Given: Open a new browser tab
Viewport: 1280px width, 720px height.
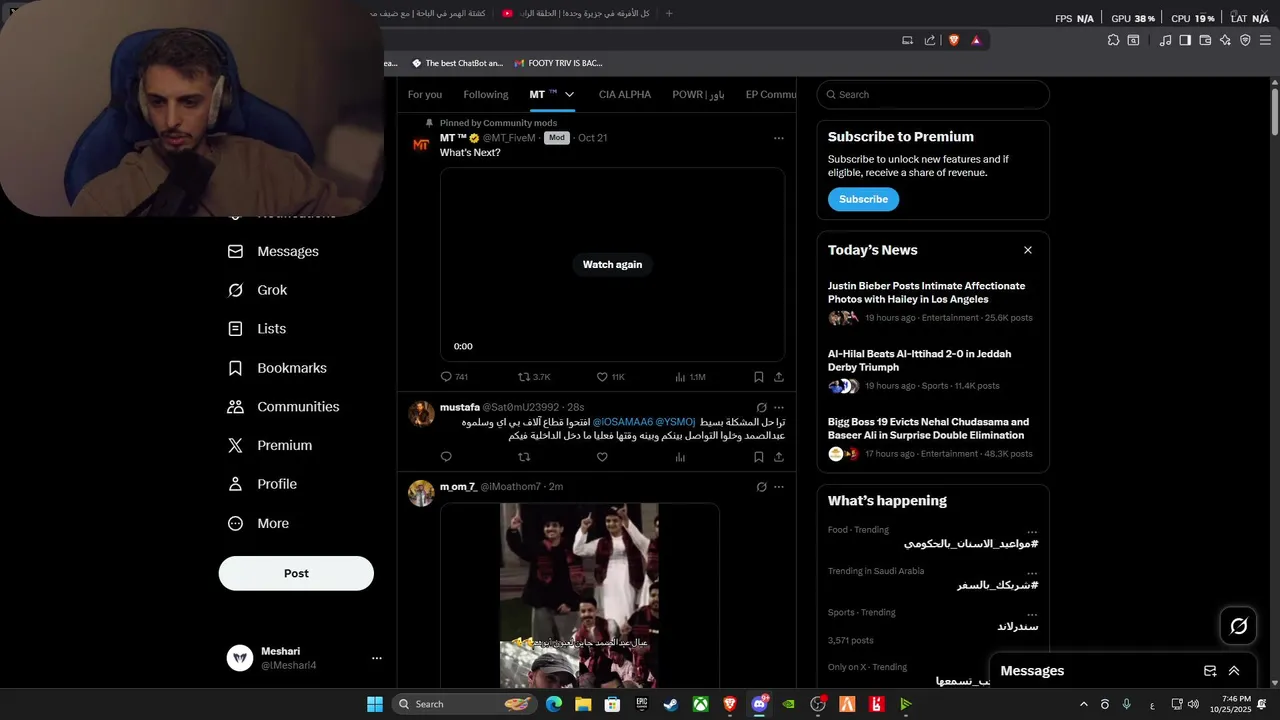Looking at the screenshot, I should (x=669, y=13).
